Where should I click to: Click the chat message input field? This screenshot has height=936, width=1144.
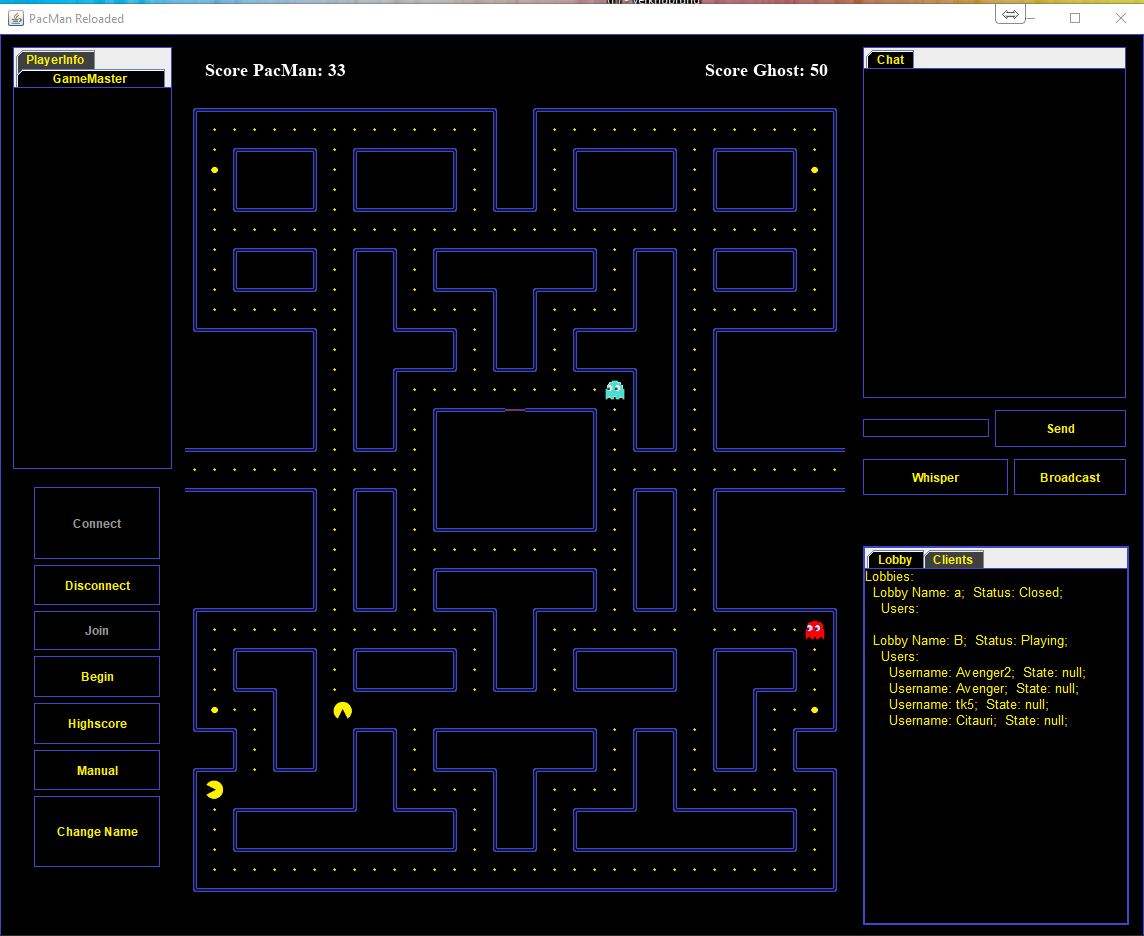click(x=925, y=427)
